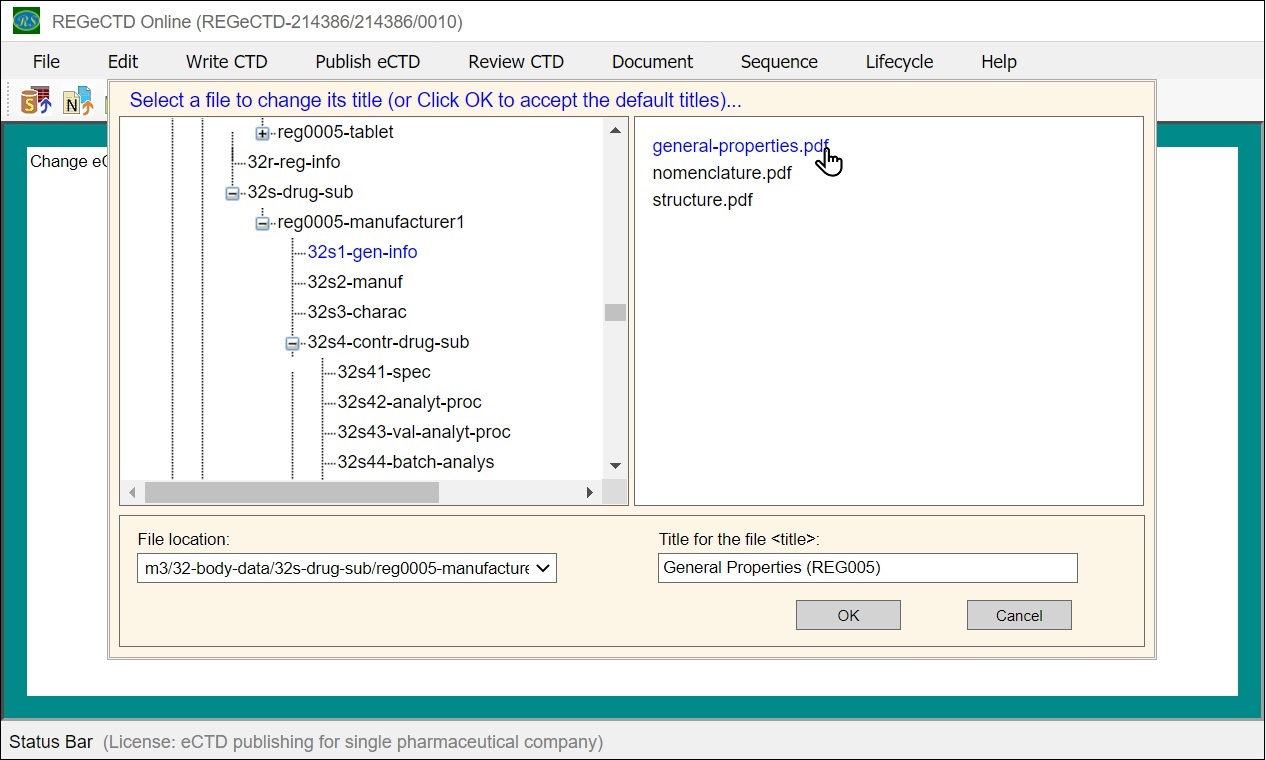
Task: Click the database S upload toolbar icon
Action: point(36,101)
